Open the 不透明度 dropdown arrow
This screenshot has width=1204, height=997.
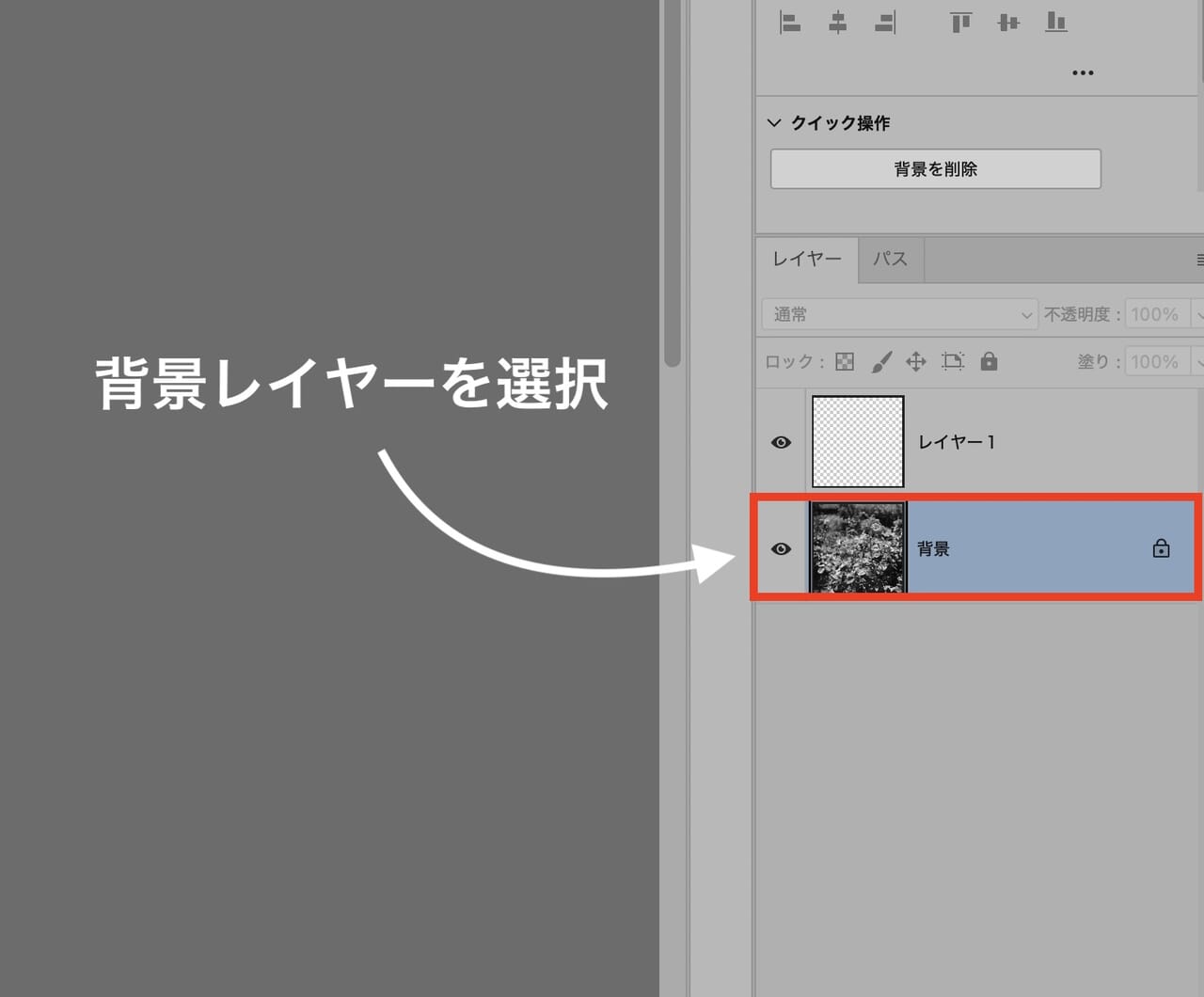pos(1197,314)
